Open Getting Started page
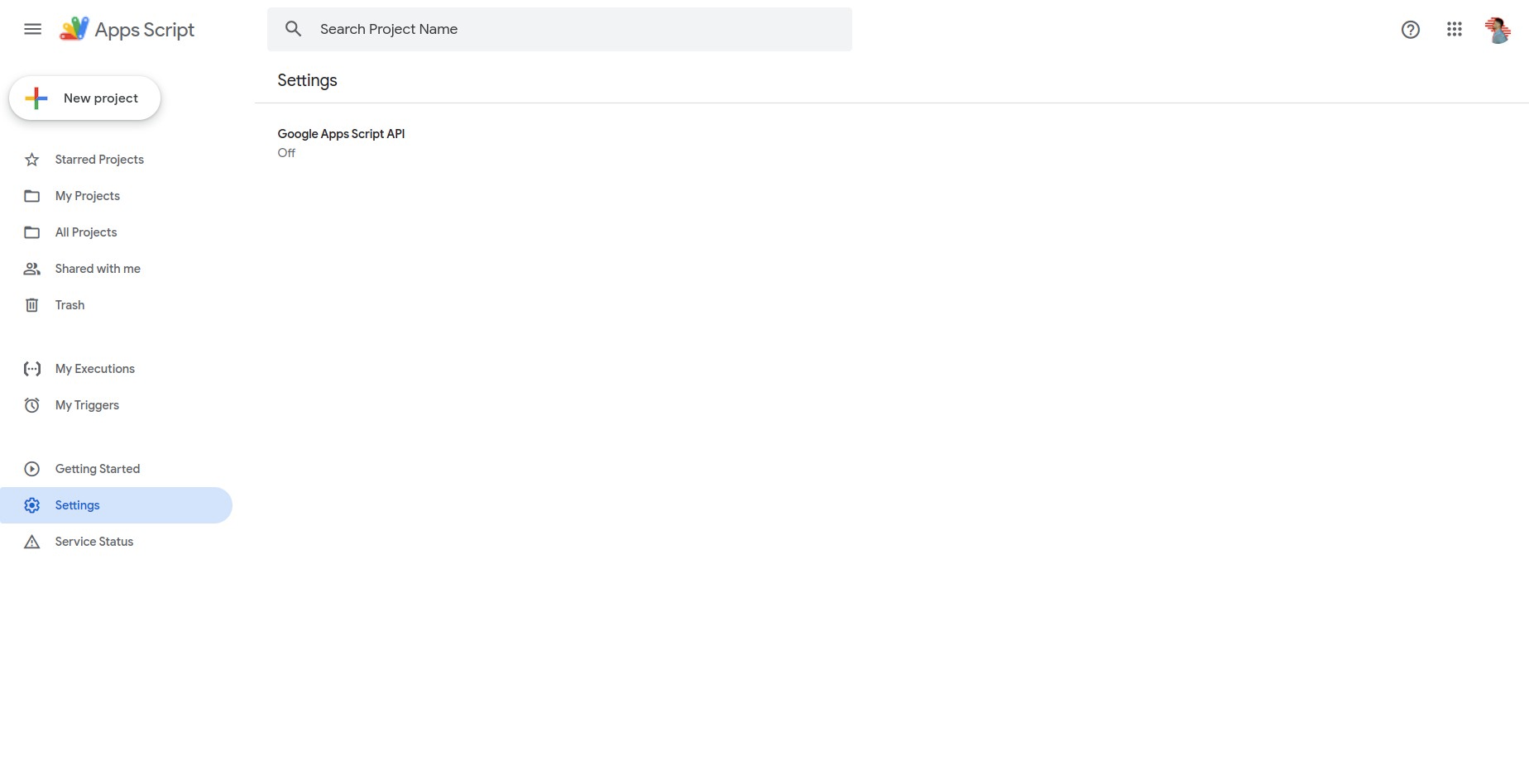 [x=116, y=469]
